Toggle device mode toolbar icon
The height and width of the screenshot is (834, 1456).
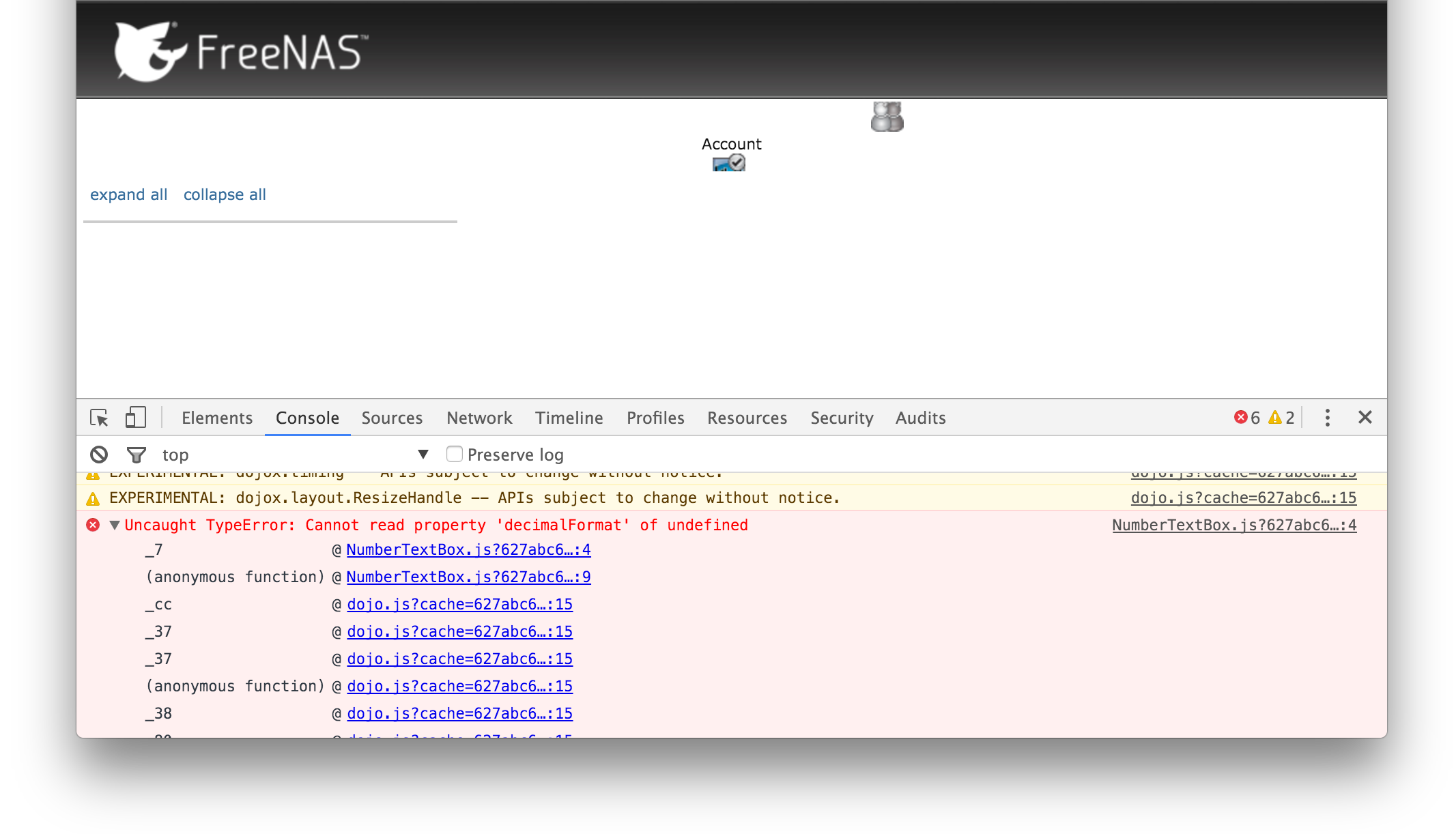(x=135, y=418)
